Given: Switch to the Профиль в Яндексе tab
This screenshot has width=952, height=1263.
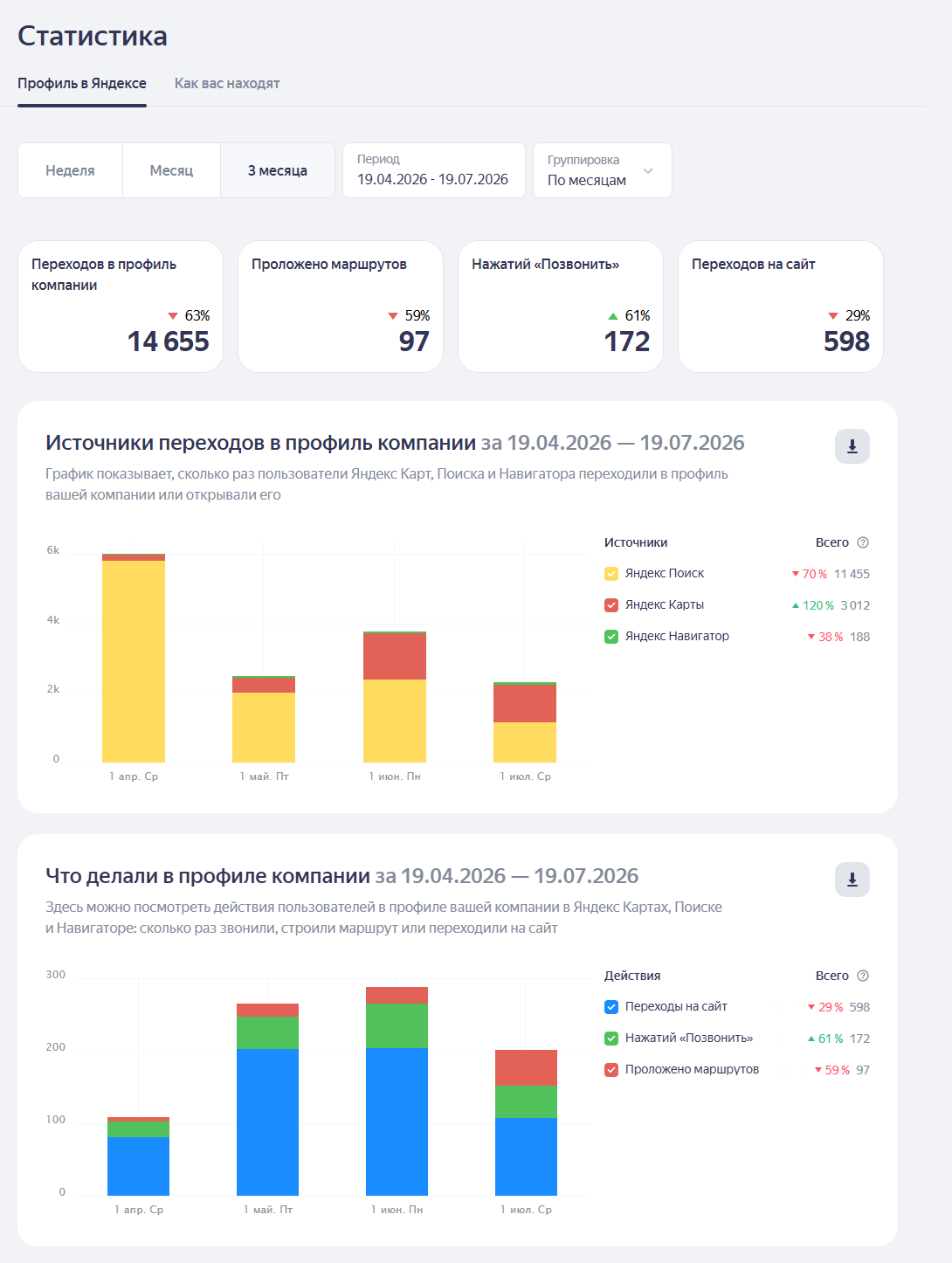Looking at the screenshot, I should (82, 84).
